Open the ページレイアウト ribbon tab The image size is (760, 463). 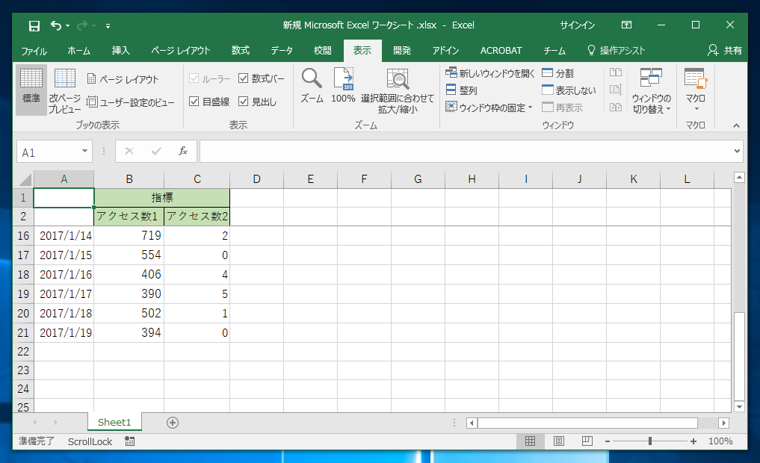[x=180, y=50]
